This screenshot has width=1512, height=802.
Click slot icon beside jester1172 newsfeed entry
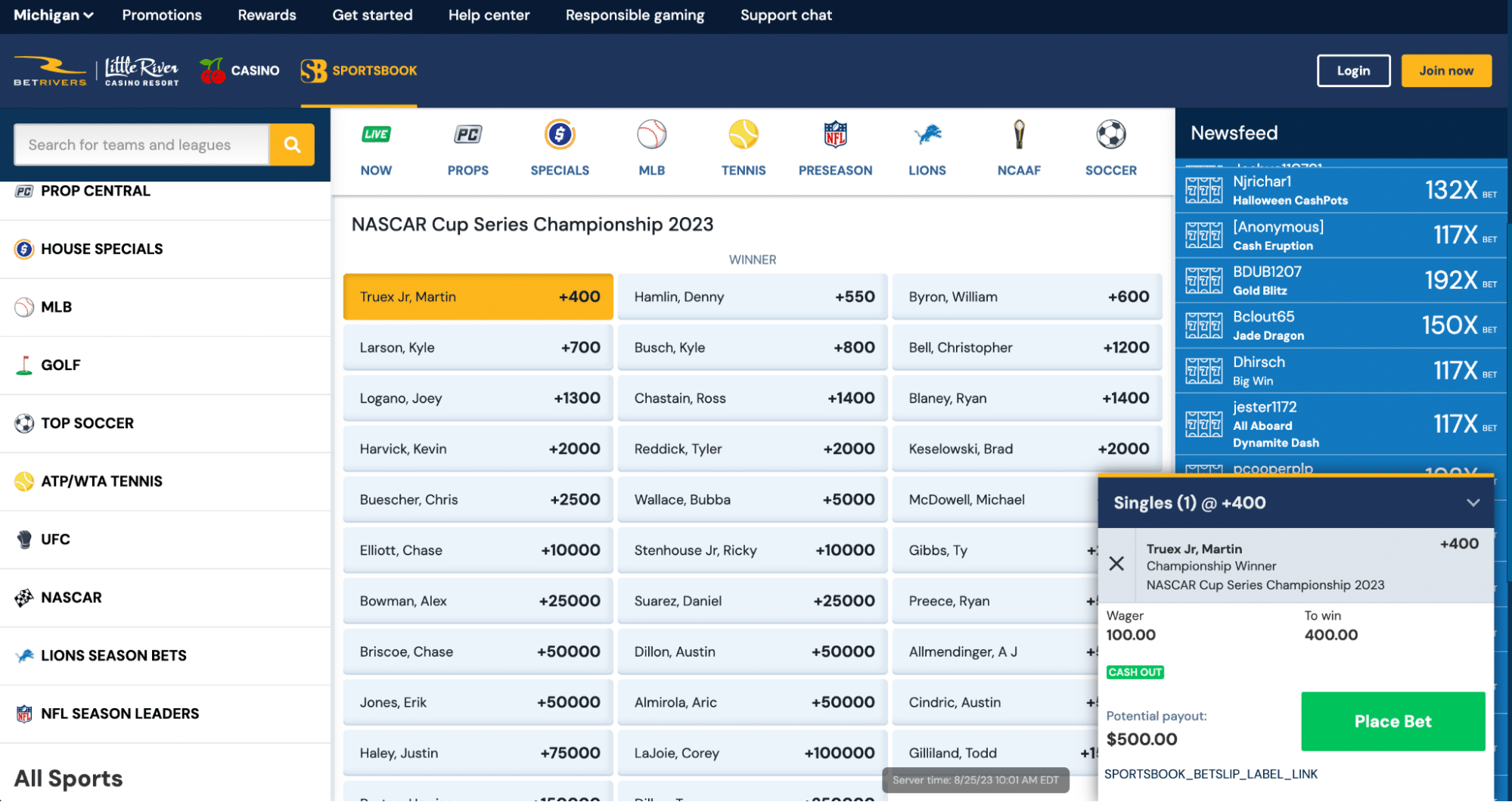point(1203,424)
